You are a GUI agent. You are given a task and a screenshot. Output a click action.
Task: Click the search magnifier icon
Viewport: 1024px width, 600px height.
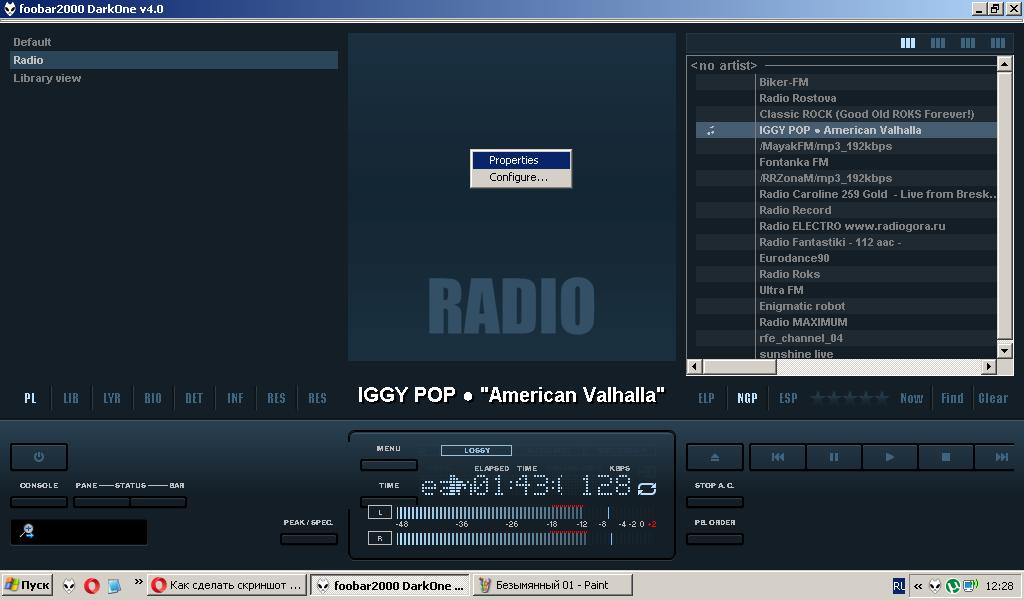pos(27,531)
